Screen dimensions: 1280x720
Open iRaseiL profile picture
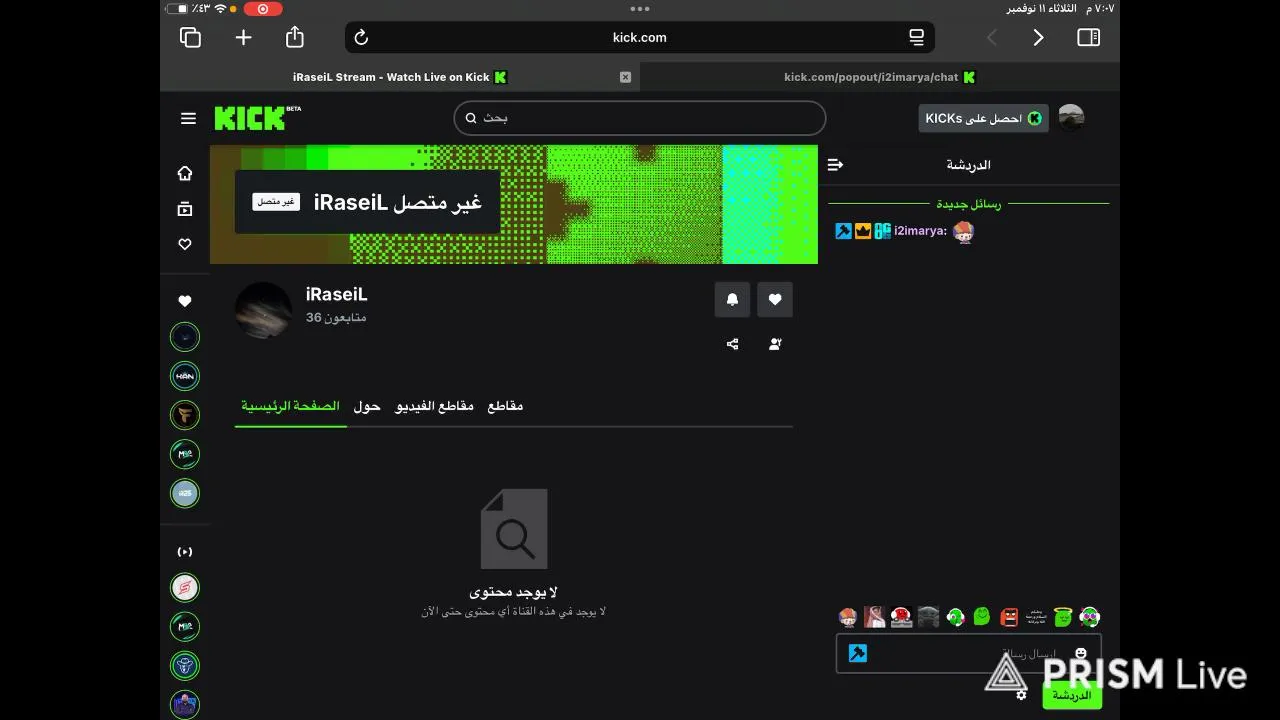click(263, 310)
